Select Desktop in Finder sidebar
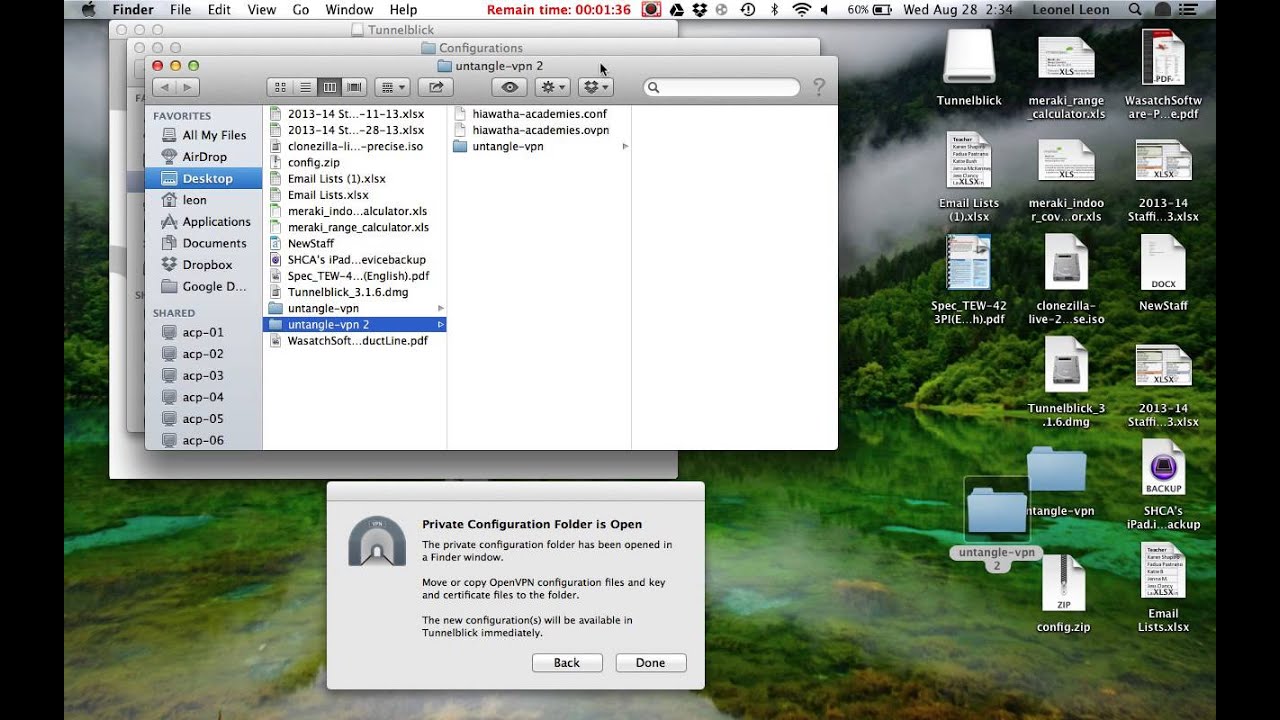 click(204, 178)
